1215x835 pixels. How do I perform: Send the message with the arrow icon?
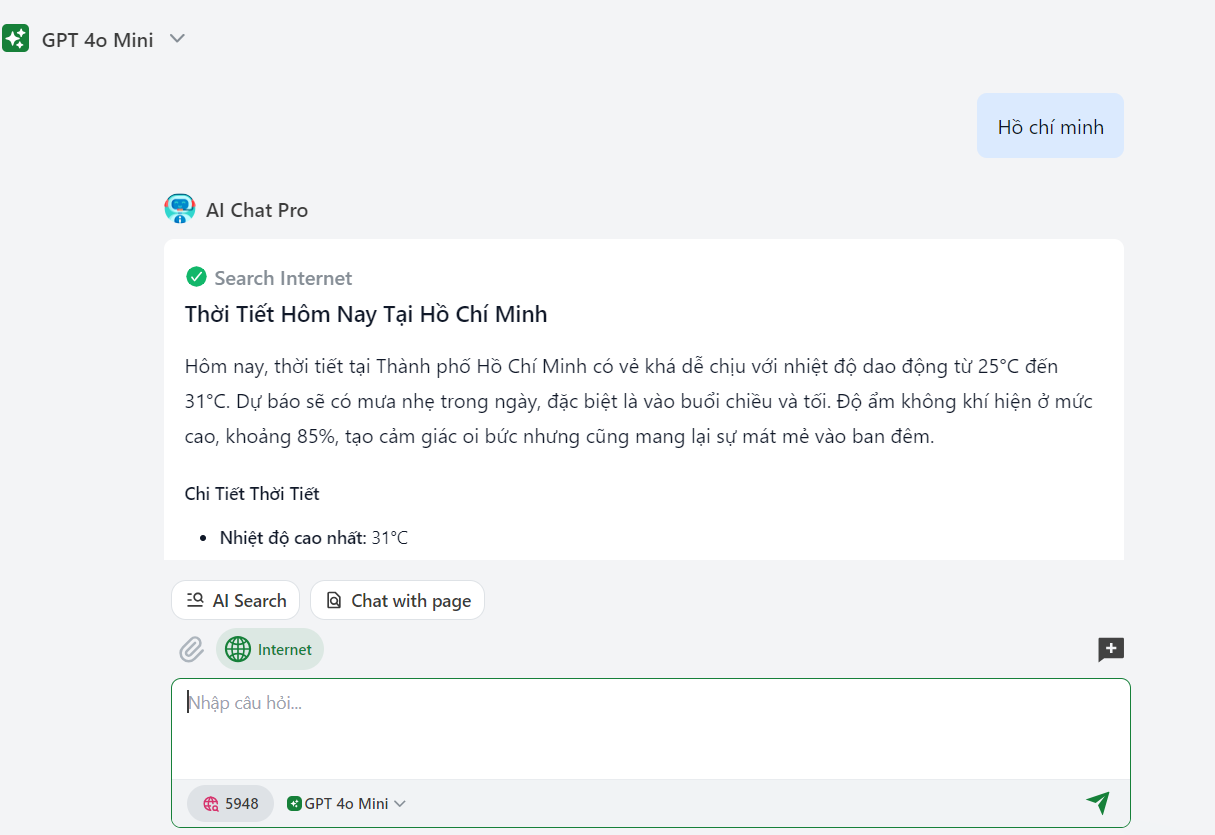coord(1098,803)
